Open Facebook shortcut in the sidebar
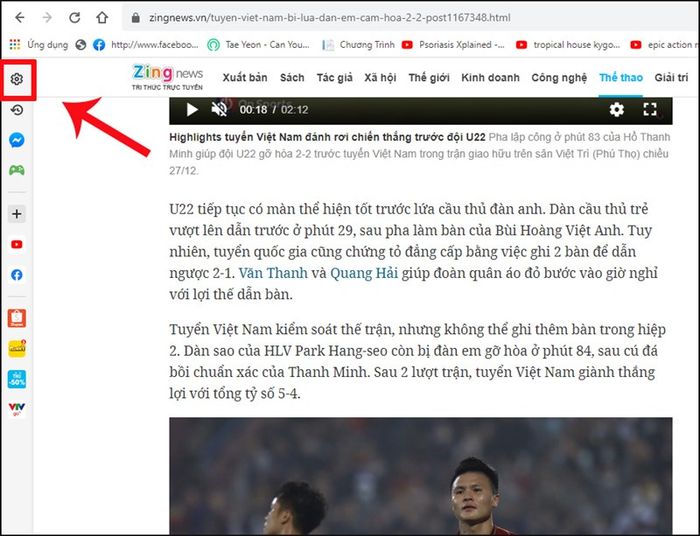This screenshot has height=536, width=700. click(17, 274)
